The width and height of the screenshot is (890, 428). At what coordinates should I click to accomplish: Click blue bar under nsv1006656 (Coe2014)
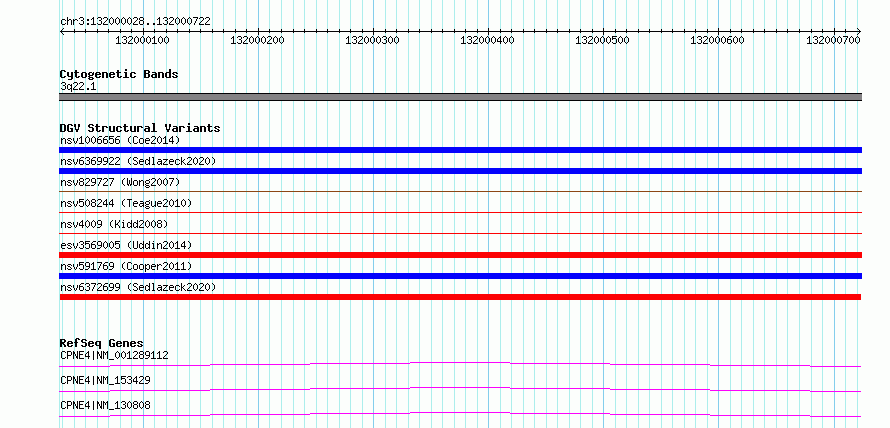point(460,150)
